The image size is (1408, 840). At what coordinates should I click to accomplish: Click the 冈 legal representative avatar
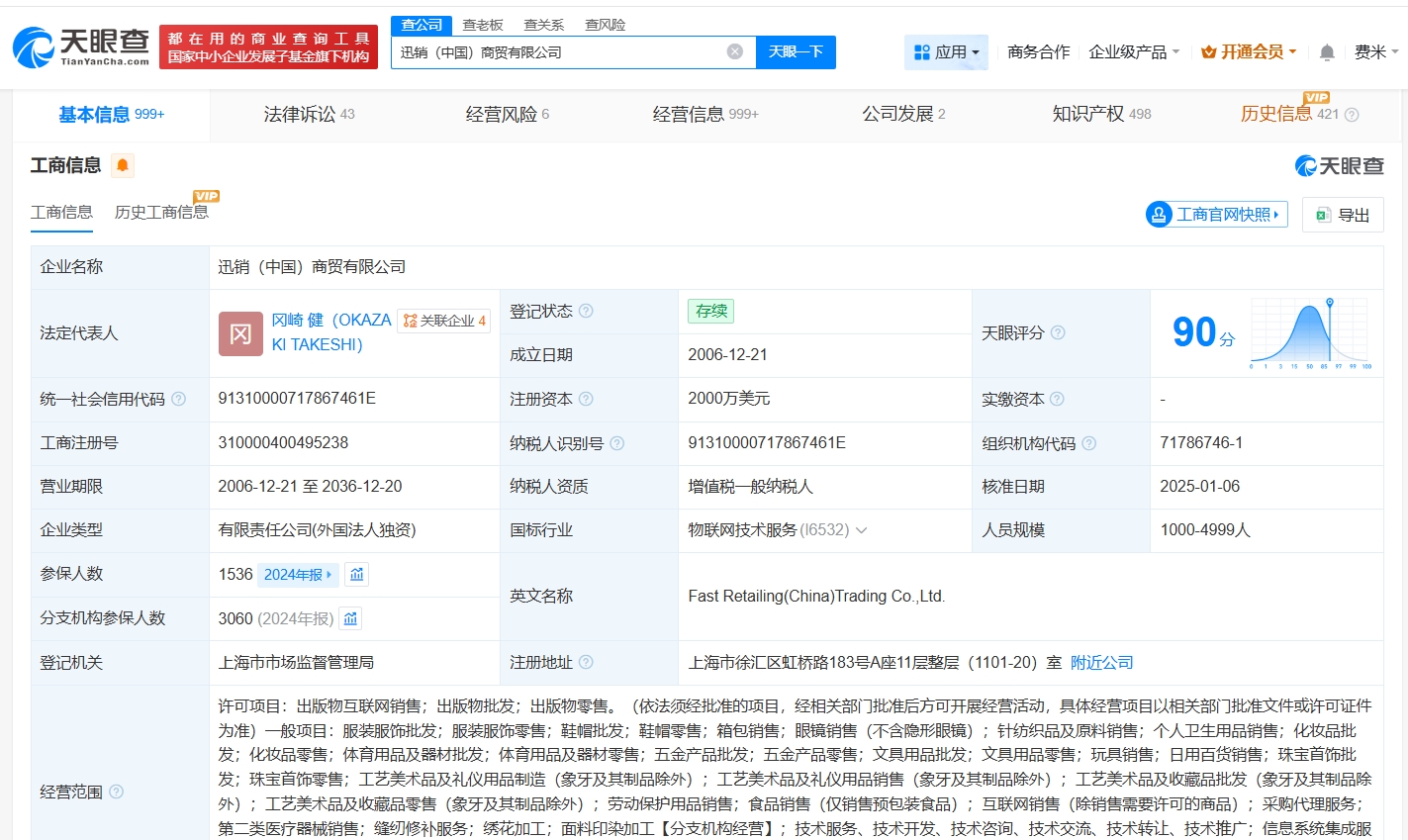click(240, 332)
